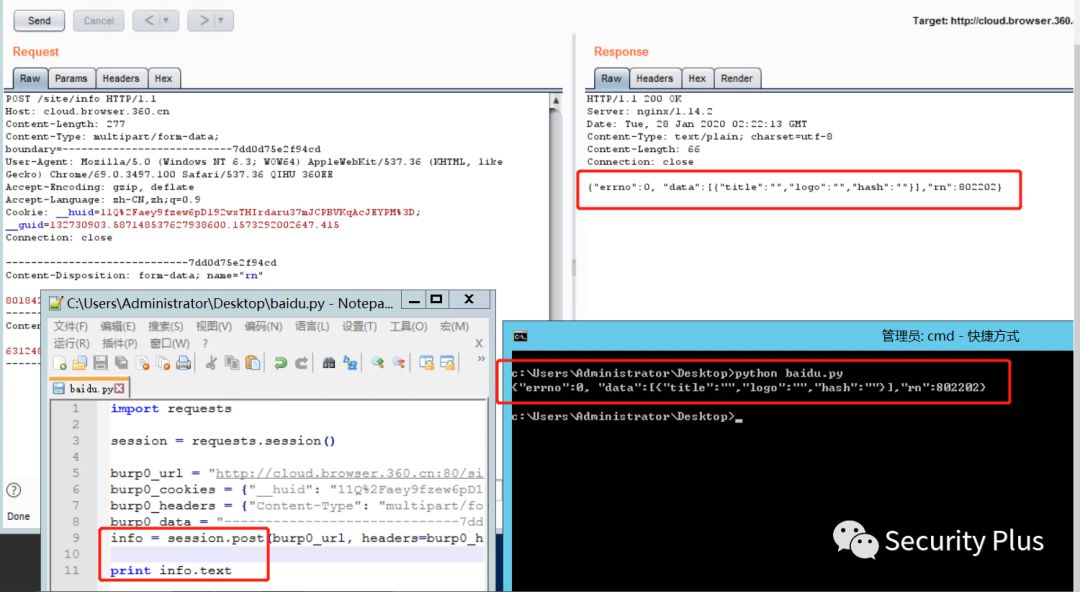Image resolution: width=1080 pixels, height=592 pixels.
Task: Select the Request Headers tab
Action: pos(121,79)
